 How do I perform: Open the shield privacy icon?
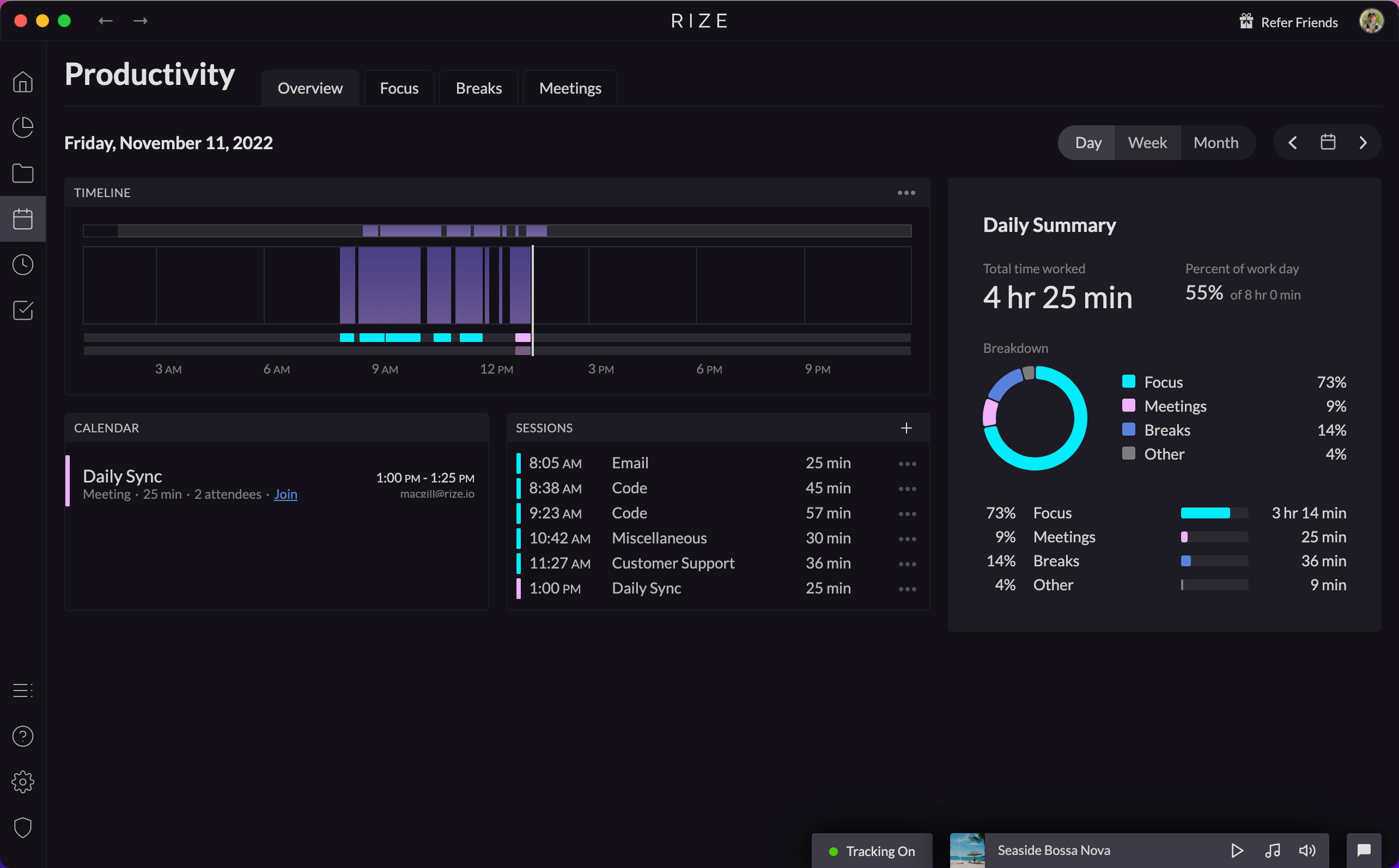coord(23,828)
